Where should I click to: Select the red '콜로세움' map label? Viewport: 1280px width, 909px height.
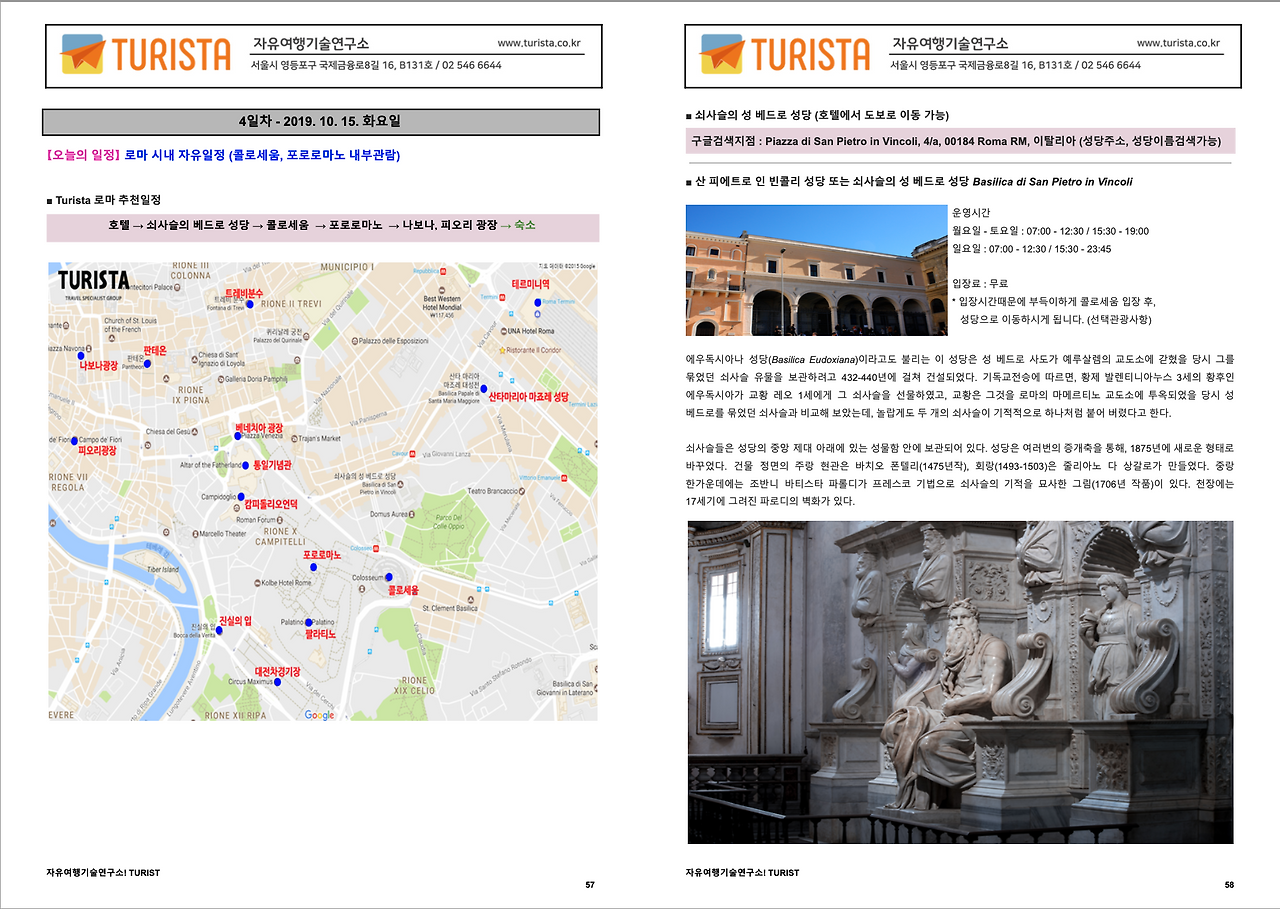403,592
